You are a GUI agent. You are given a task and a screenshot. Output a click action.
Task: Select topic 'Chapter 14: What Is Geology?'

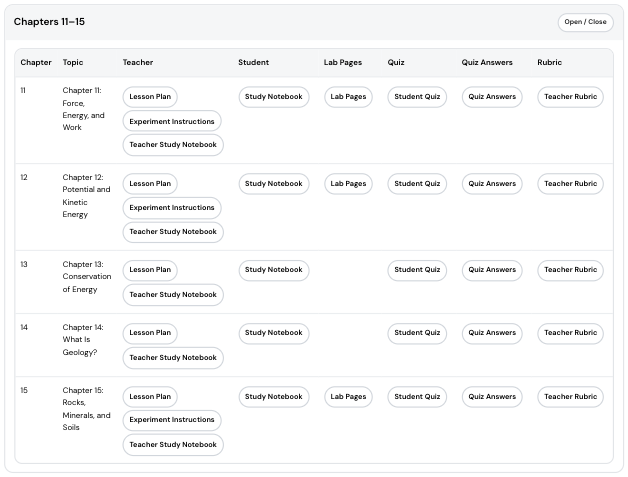point(83,340)
